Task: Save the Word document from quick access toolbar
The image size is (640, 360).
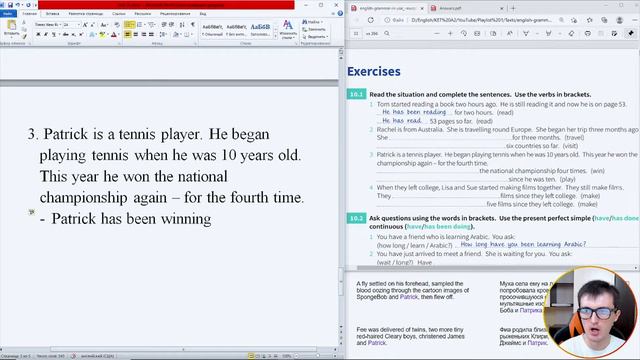Action: pos(10,5)
